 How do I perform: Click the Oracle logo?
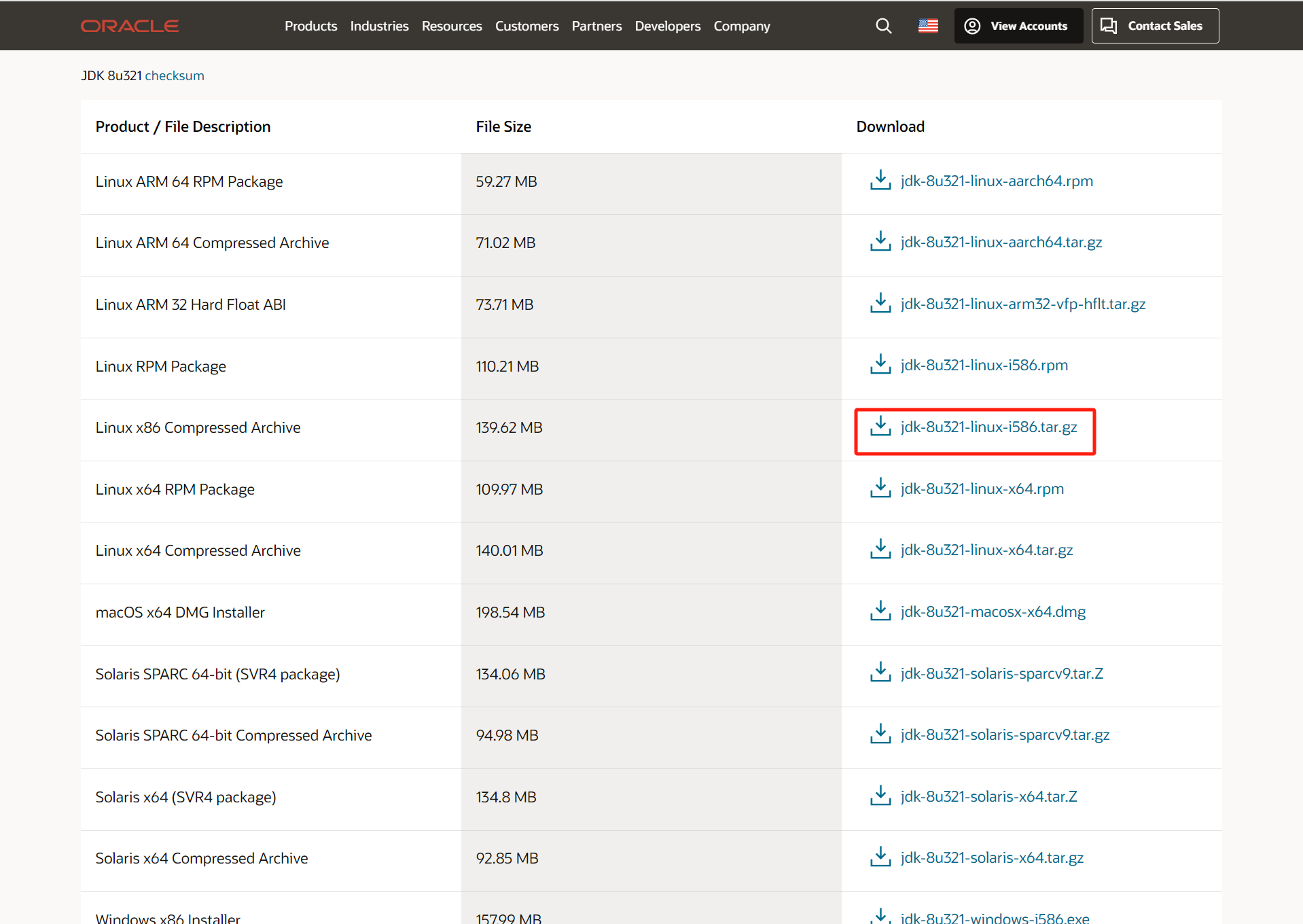click(130, 26)
